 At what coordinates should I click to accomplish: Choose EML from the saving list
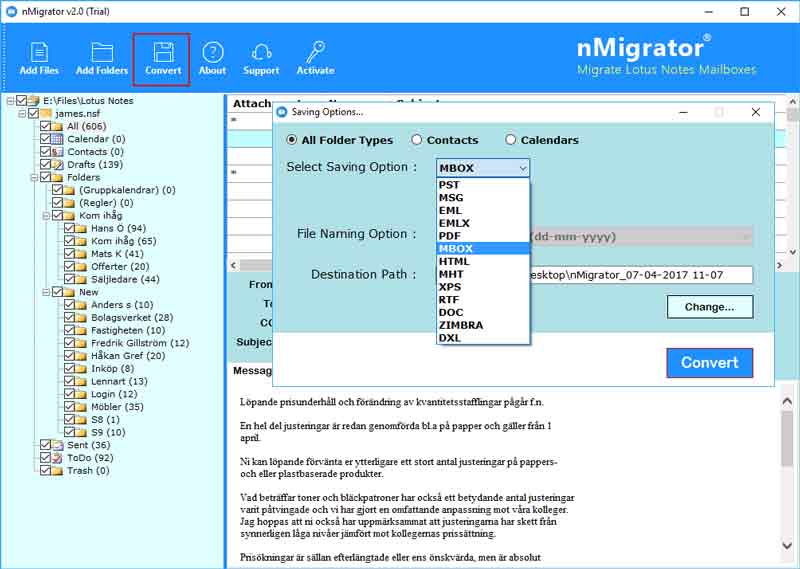click(x=483, y=210)
